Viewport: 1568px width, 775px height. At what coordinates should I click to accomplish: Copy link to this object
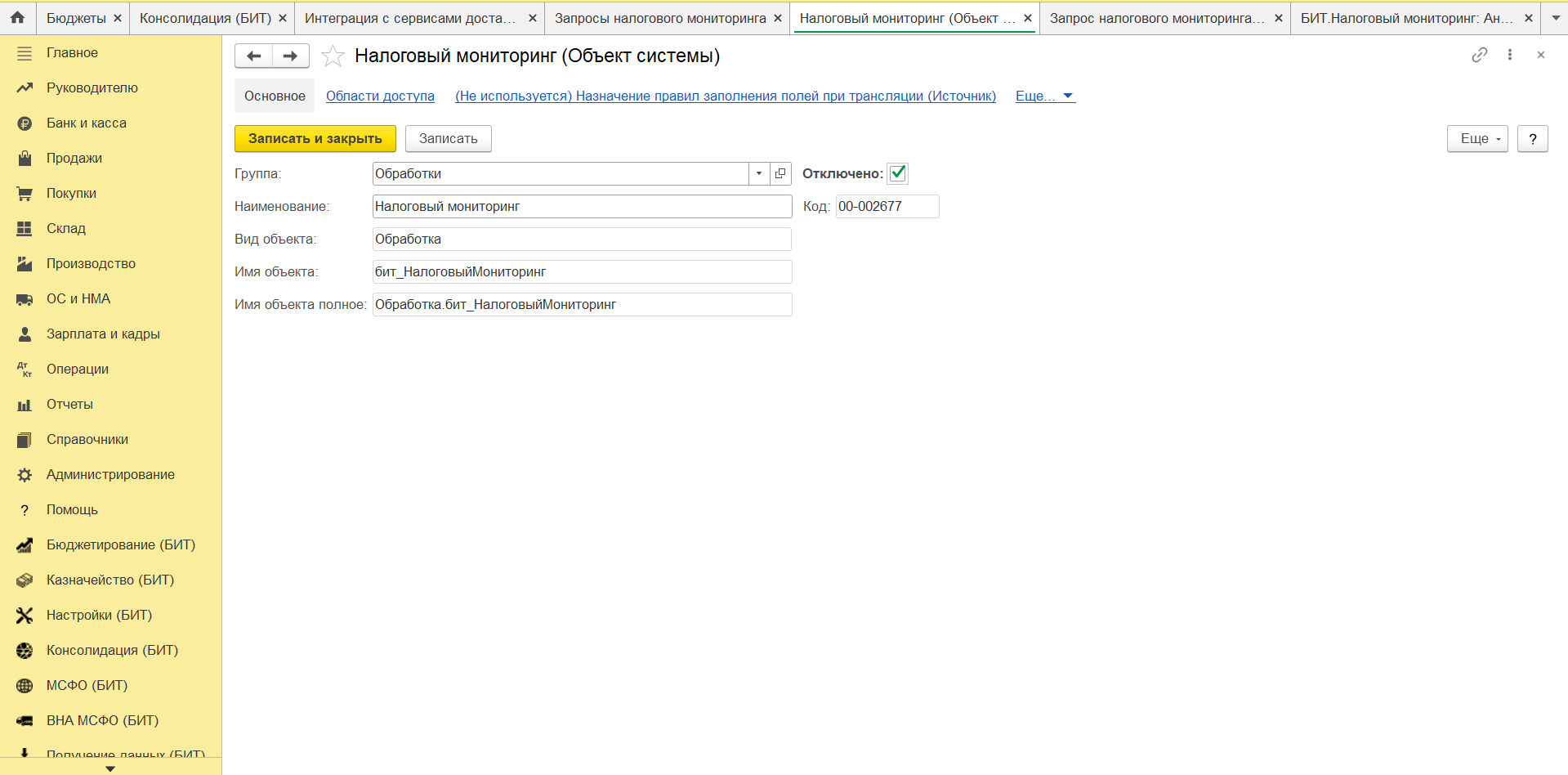point(1480,55)
